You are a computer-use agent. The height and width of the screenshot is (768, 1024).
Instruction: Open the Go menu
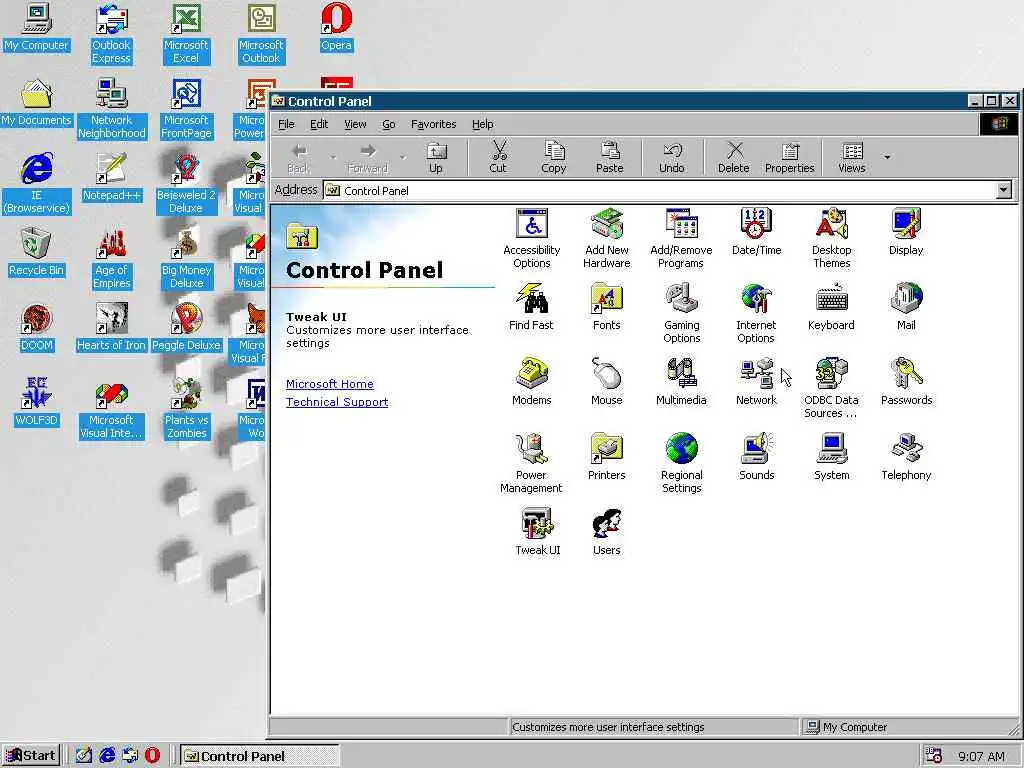[x=389, y=124]
